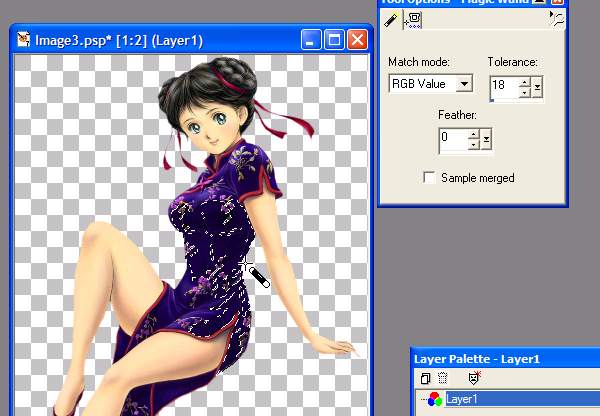Select the Layer1 row in Layer Palette
Viewport: 600px width, 416px height.
pos(522,399)
